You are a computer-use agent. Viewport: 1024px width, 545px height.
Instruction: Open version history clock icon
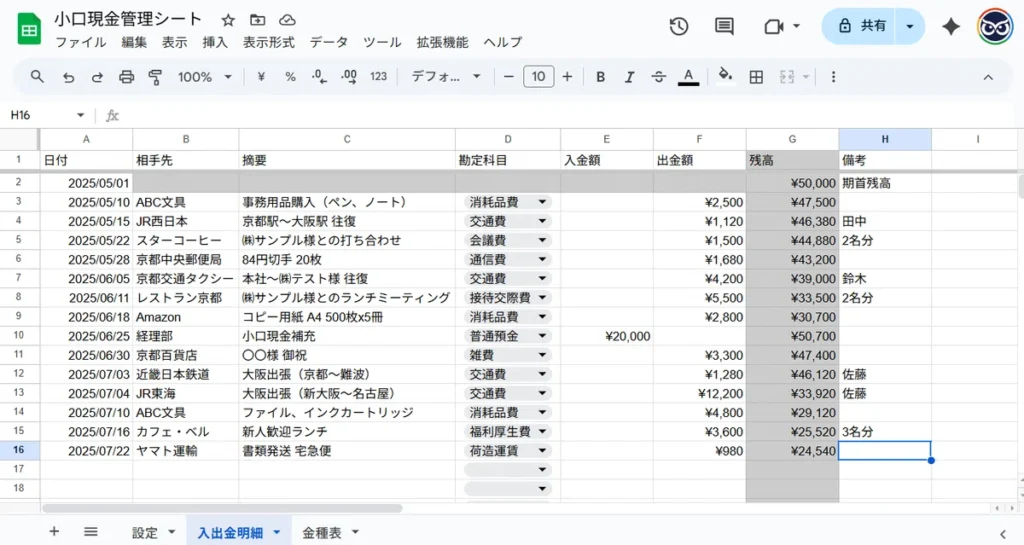point(679,27)
